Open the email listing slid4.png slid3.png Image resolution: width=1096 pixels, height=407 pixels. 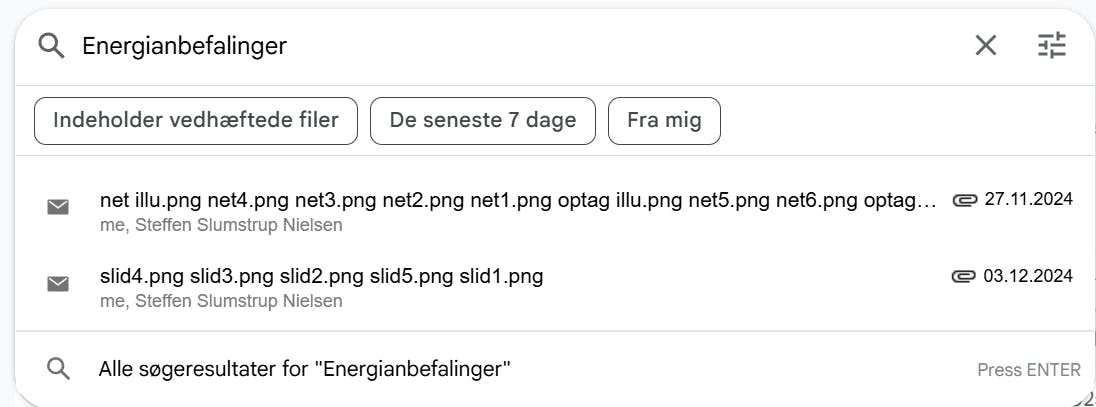click(322, 276)
